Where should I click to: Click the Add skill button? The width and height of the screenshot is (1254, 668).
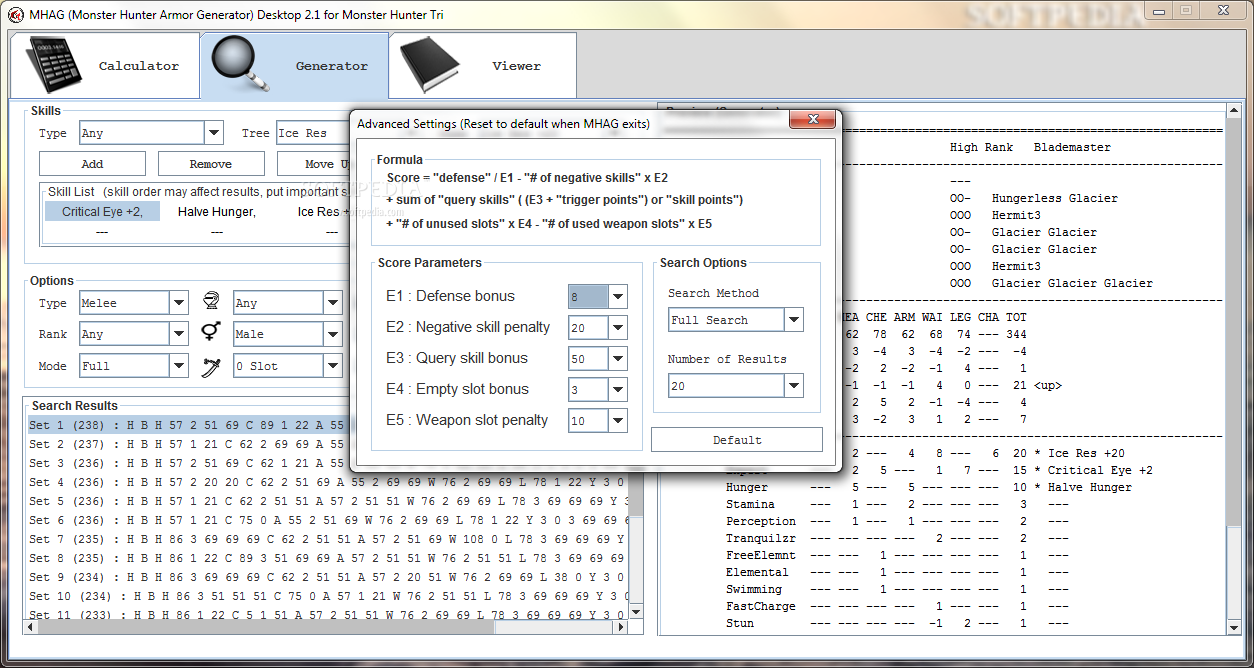point(92,164)
